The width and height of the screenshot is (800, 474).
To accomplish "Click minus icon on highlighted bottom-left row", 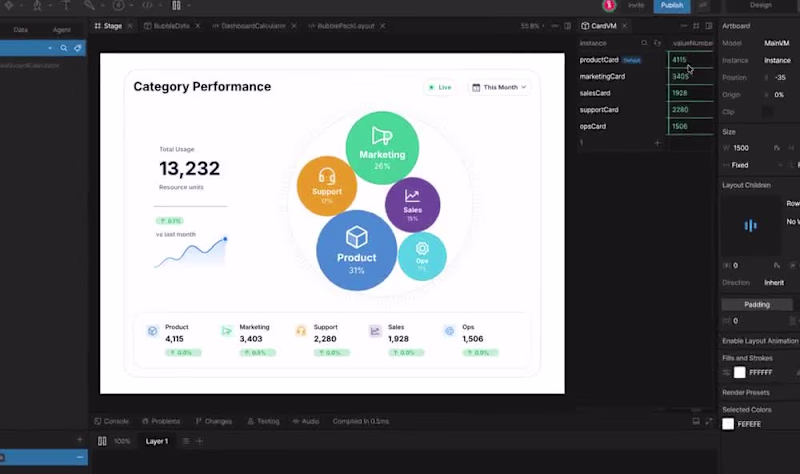I will (80, 457).
